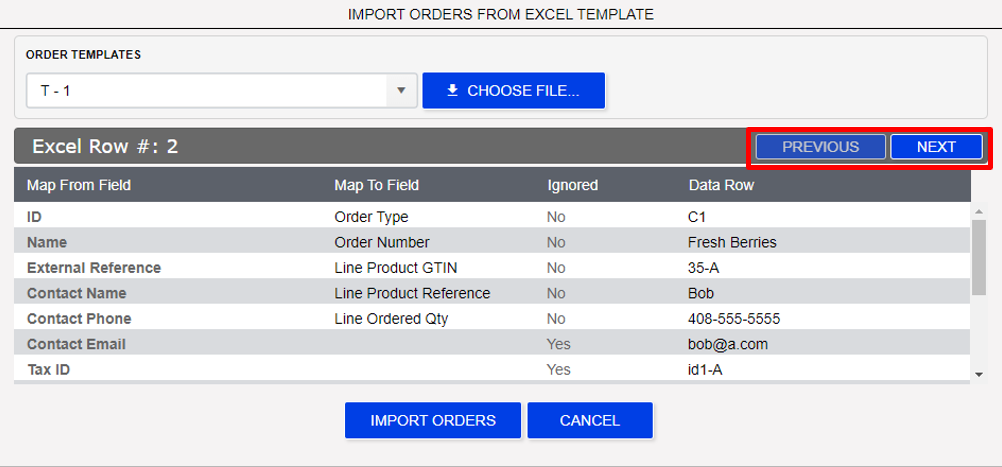The height and width of the screenshot is (467, 1002).
Task: Open the T - 1 order templates dropdown
Action: tap(221, 91)
